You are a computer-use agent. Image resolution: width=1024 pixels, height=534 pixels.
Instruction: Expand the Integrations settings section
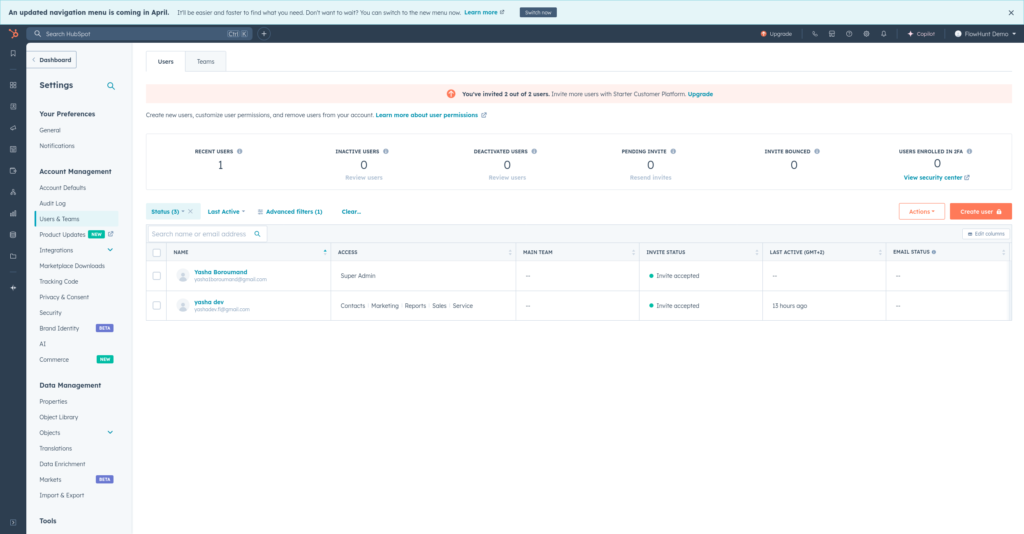click(x=110, y=250)
